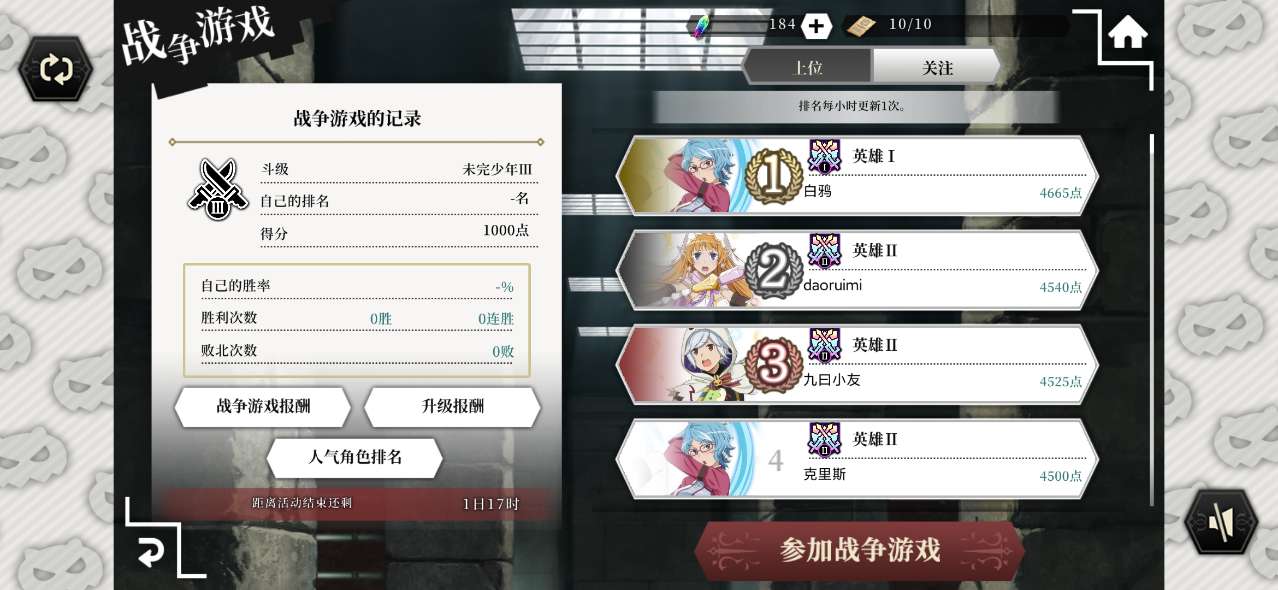
Task: Mute sound with the speaker hexagon icon
Action: click(1220, 522)
